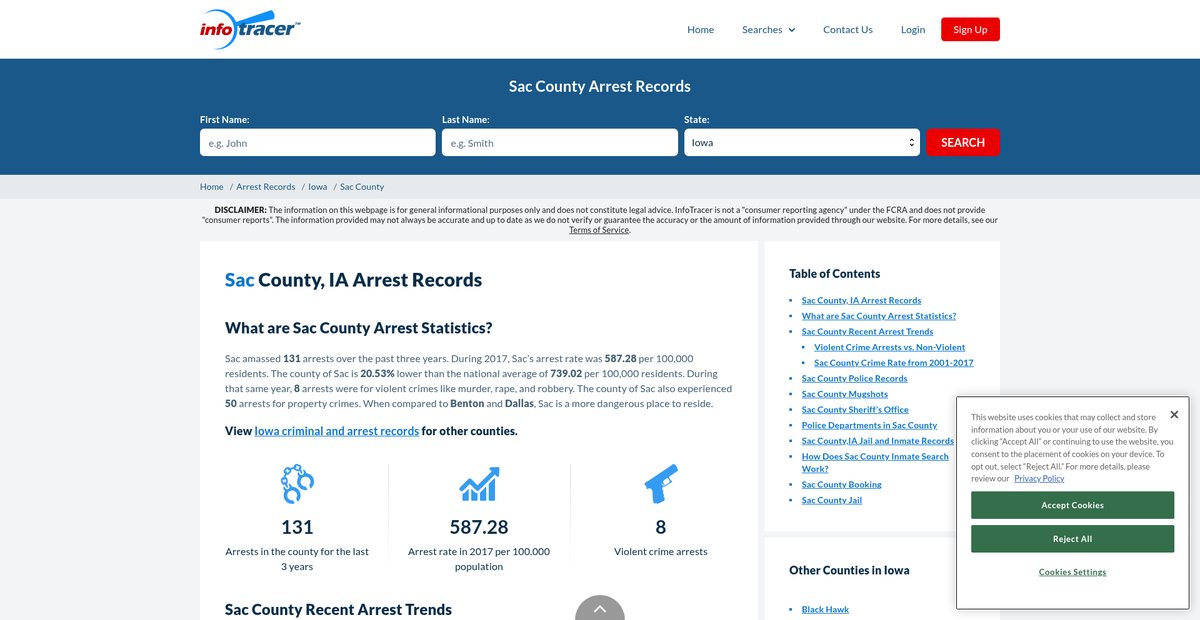Go to Home in the top navigation
Viewport: 1200px width, 620px height.
700,30
